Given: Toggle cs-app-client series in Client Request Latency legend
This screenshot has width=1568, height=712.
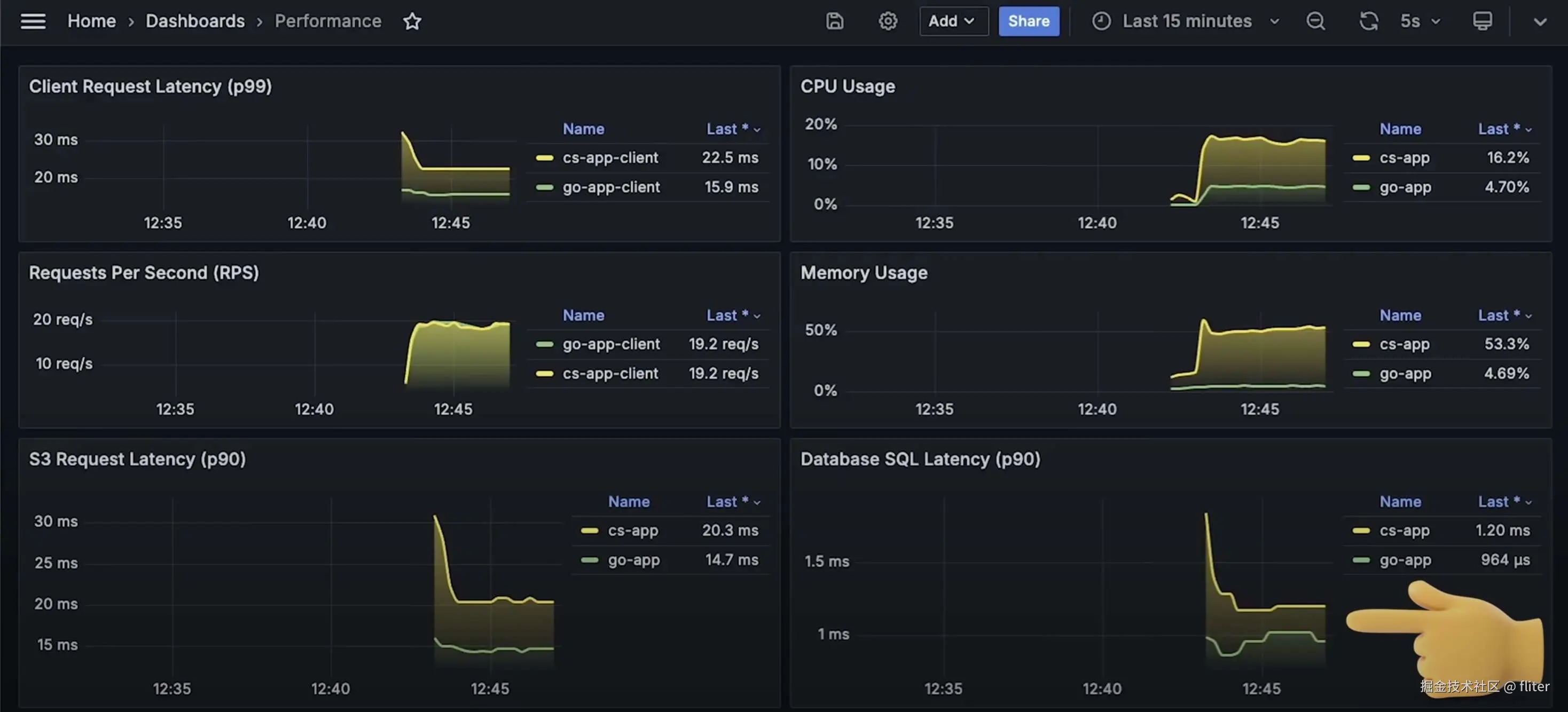Looking at the screenshot, I should (610, 157).
